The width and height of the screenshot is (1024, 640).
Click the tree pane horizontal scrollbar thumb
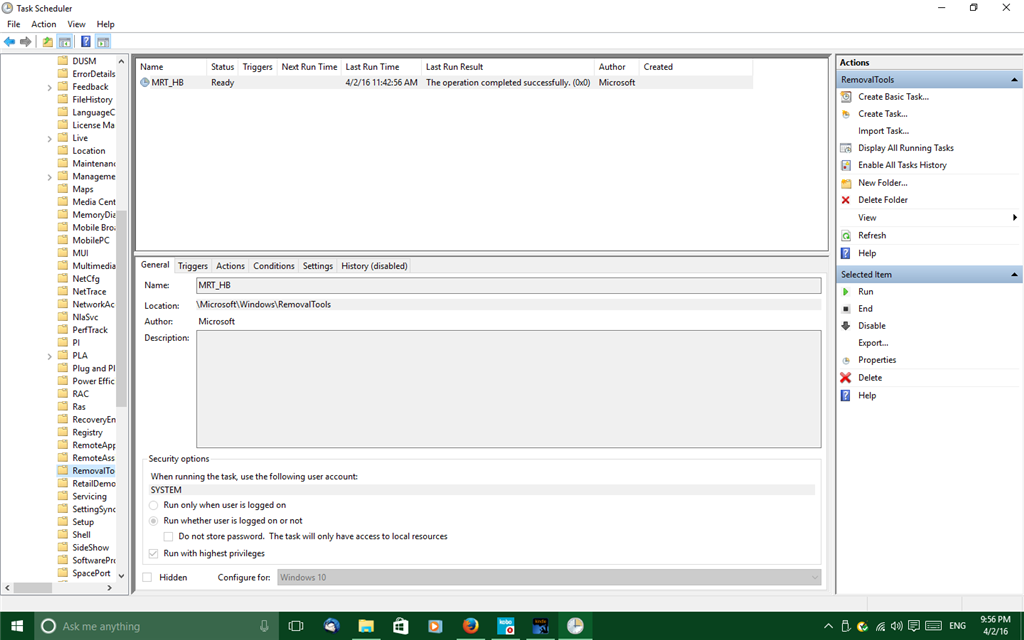pos(33,588)
